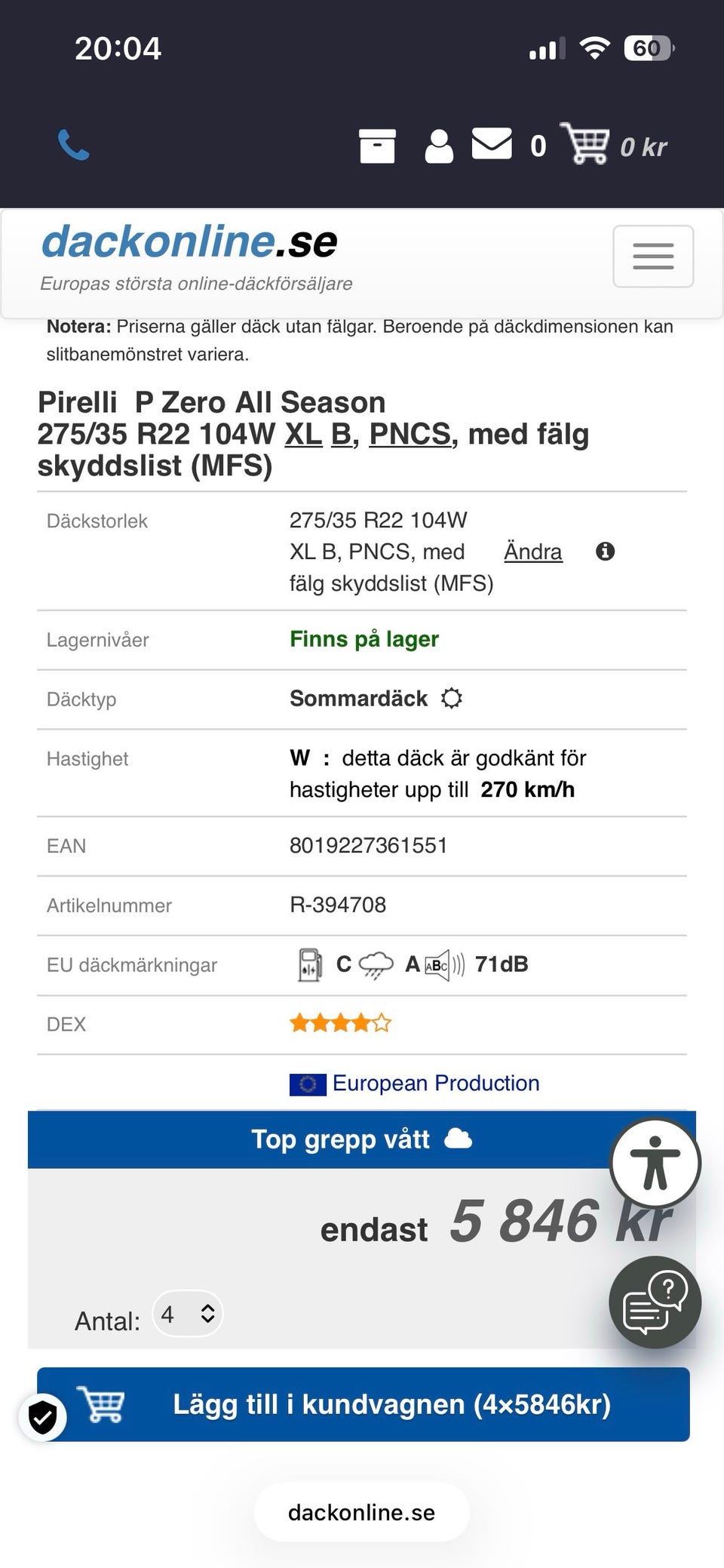
Task: Open the PNCS abbreviation link in title
Action: (x=410, y=434)
